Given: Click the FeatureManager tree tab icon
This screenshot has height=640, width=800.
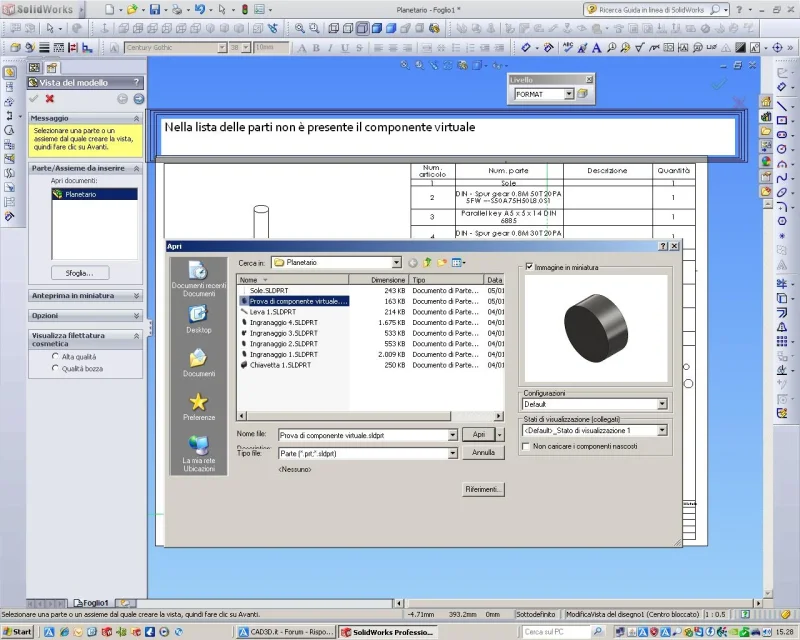Looking at the screenshot, I should [34, 67].
